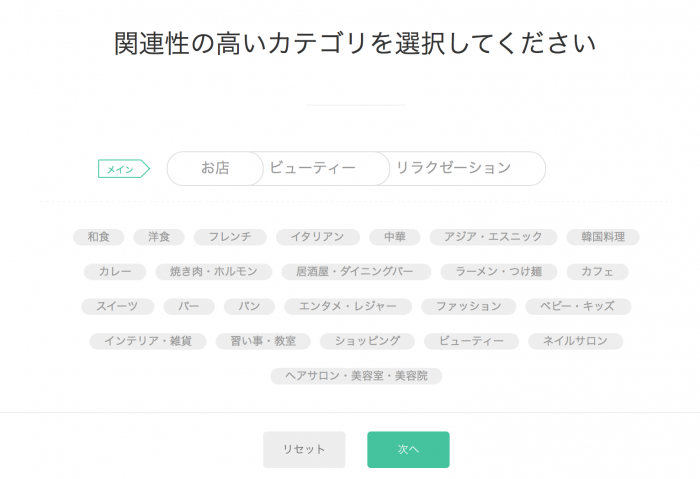Choose the フレンチ category tag

(x=230, y=237)
